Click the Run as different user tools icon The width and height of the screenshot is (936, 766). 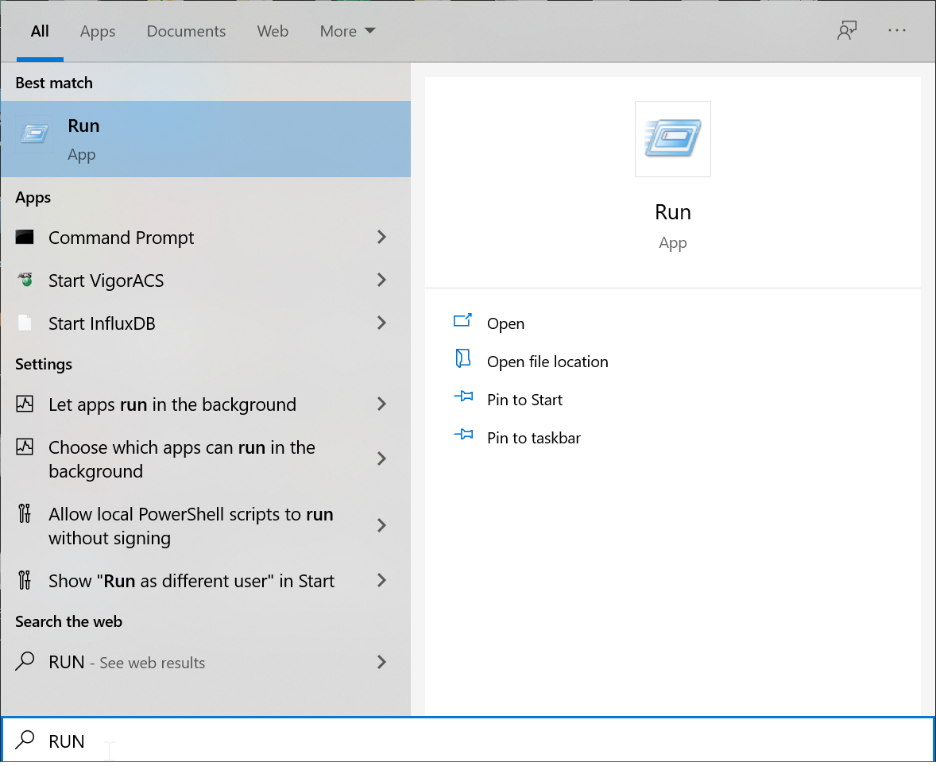pyautogui.click(x=24, y=580)
